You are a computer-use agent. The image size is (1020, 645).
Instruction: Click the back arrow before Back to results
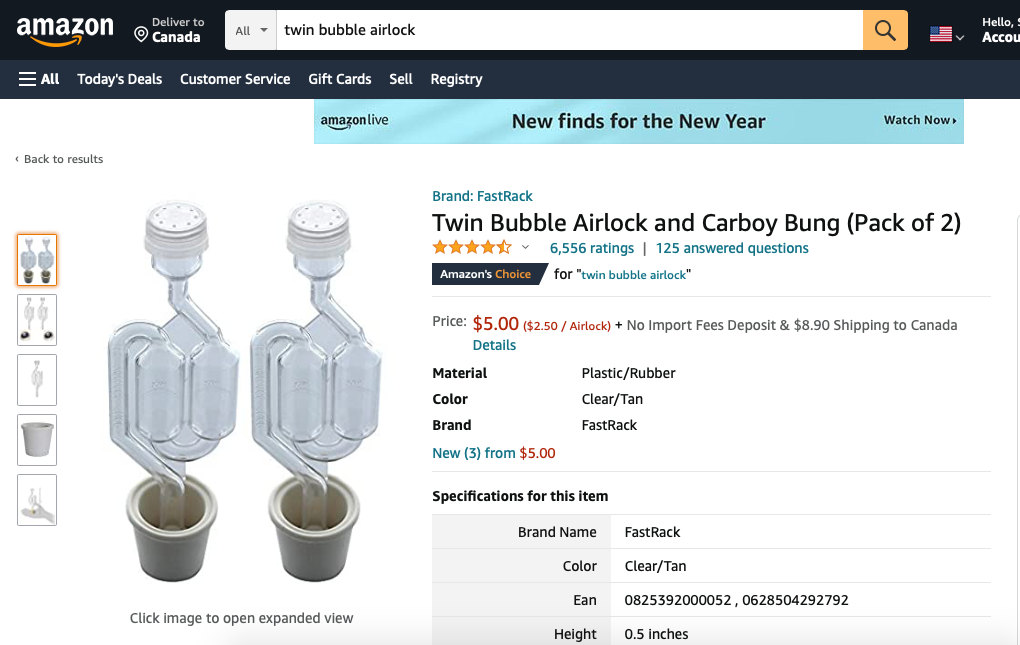tap(16, 158)
